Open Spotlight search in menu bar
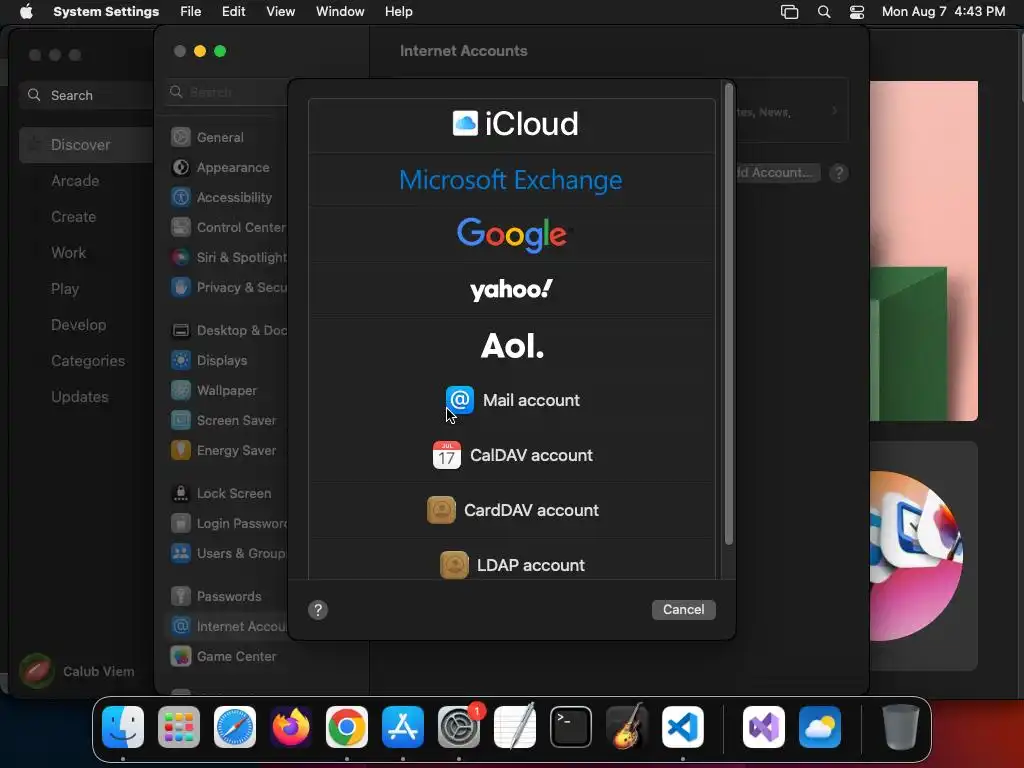Image resolution: width=1024 pixels, height=768 pixels. point(824,12)
